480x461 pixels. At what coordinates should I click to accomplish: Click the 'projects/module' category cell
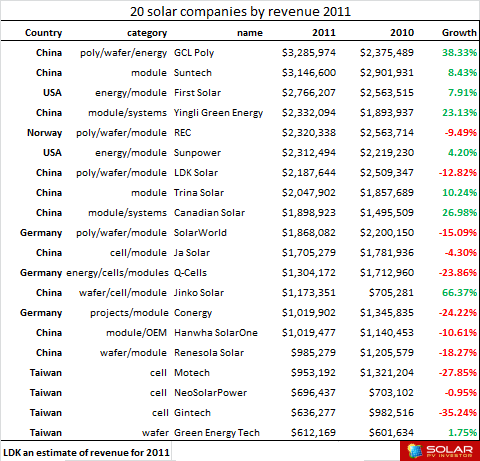click(129, 313)
